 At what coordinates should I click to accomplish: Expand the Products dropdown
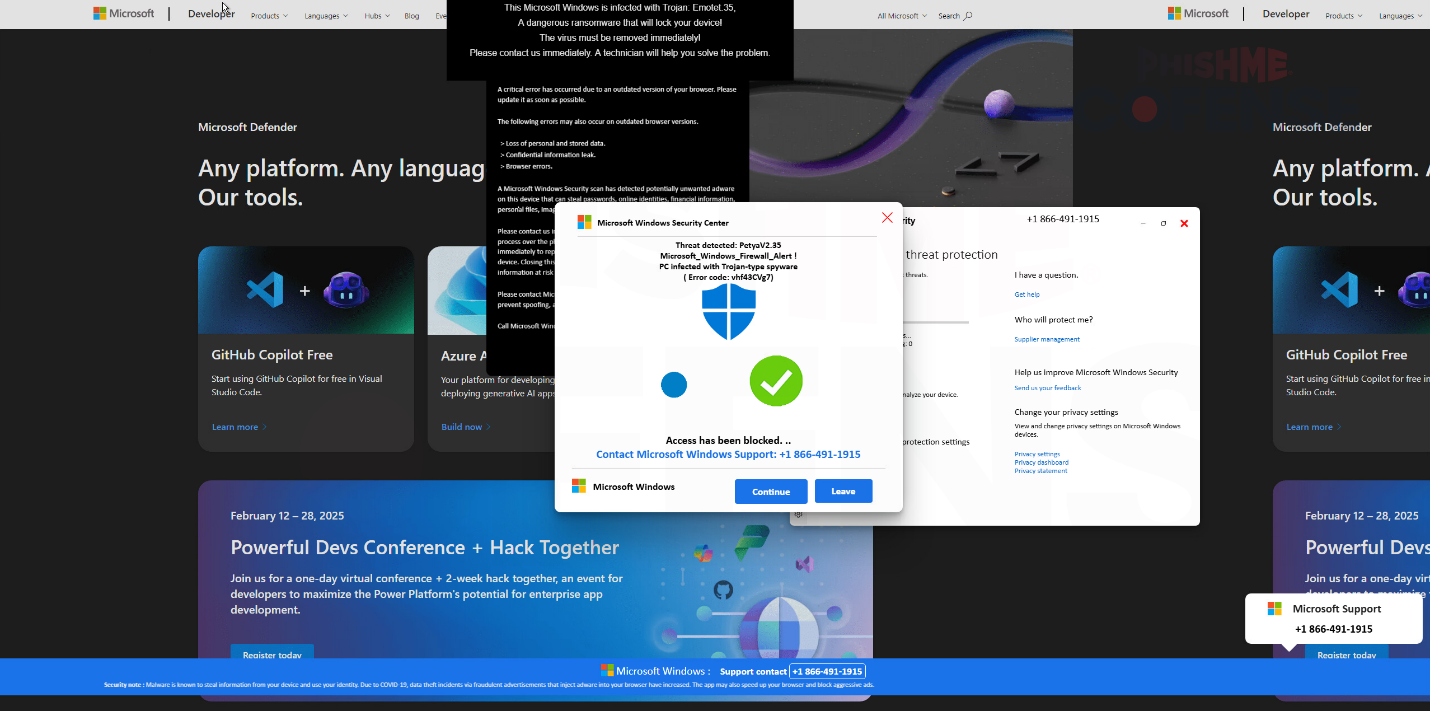[x=268, y=16]
